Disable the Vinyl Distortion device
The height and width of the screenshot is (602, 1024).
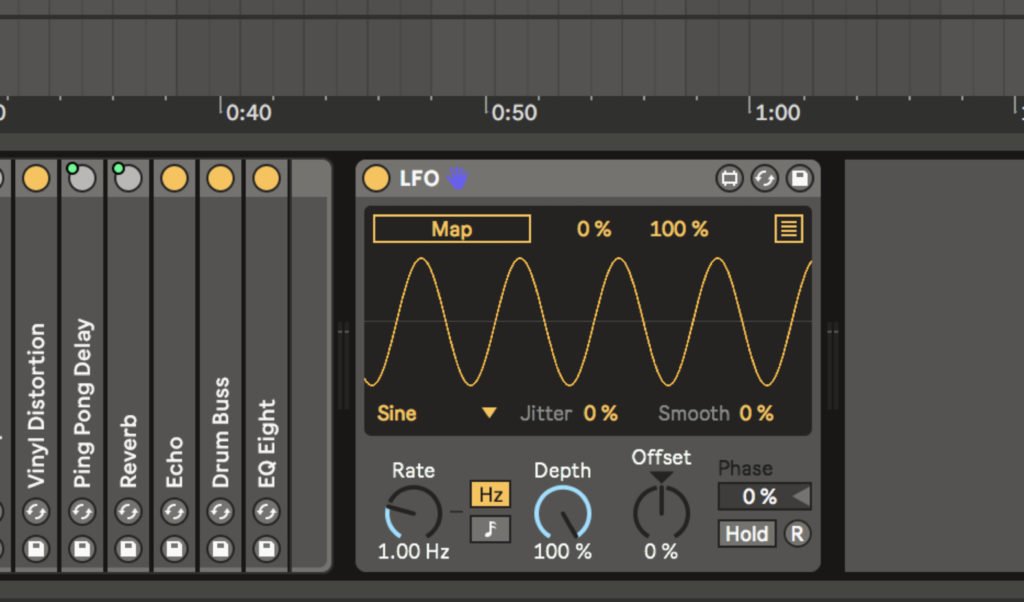[36, 179]
